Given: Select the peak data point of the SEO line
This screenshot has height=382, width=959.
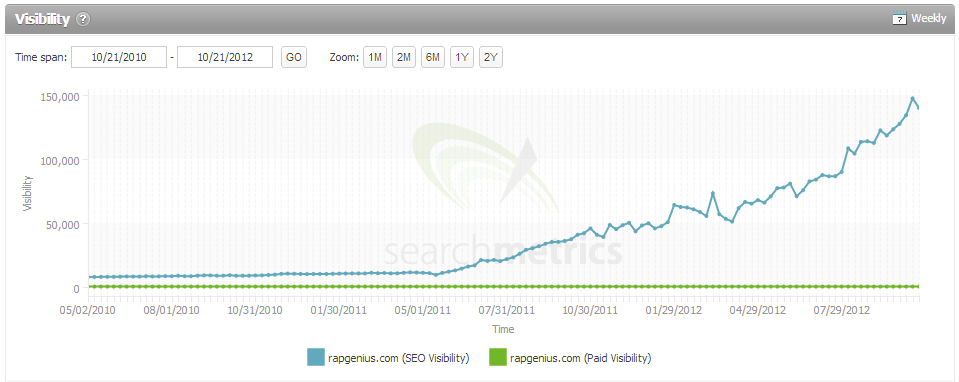Looking at the screenshot, I should click(913, 98).
